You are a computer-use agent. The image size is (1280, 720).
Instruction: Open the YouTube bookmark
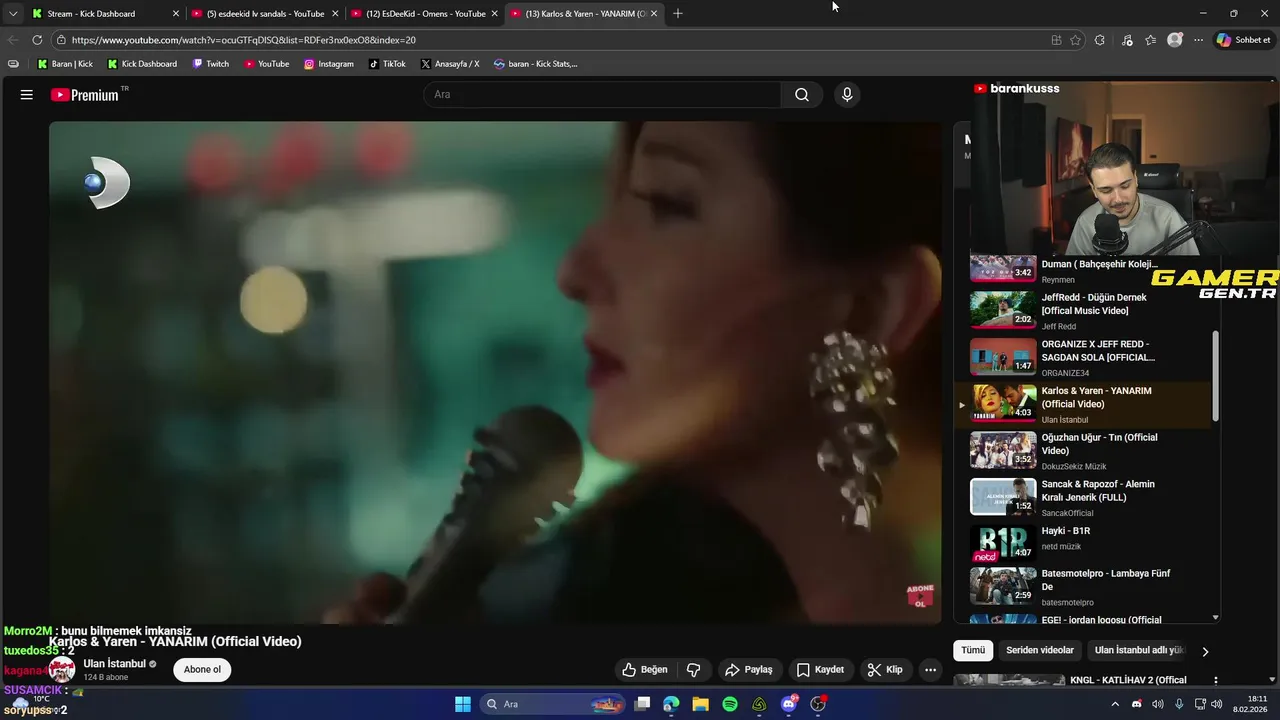tap(267, 64)
